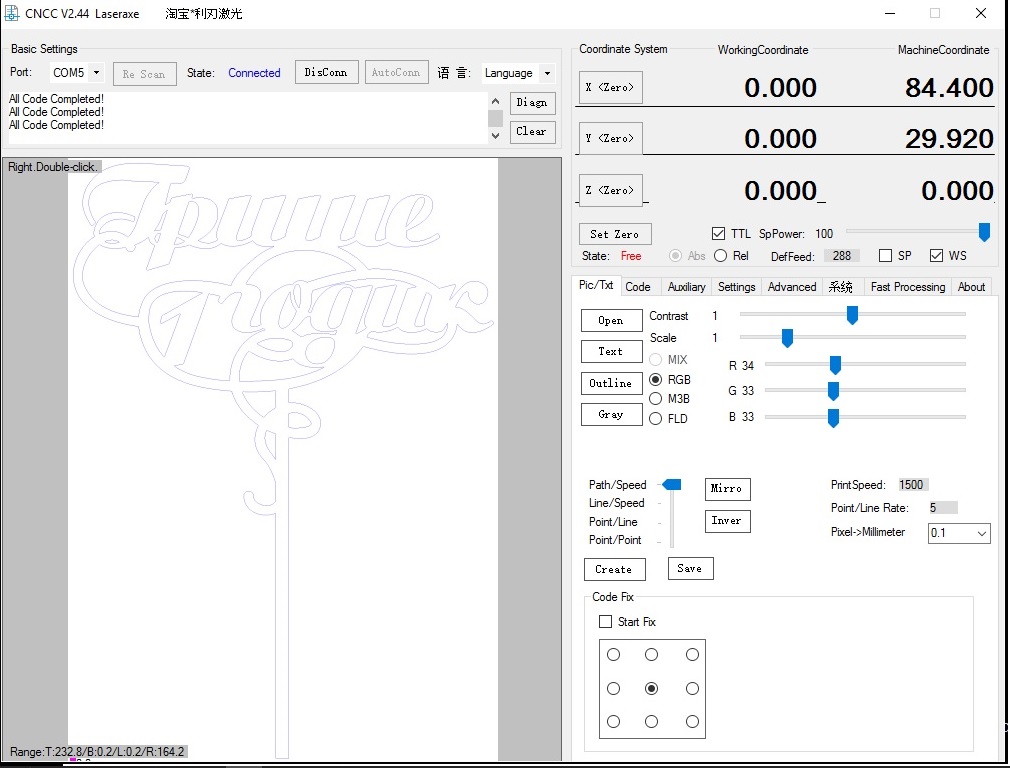Open the Settings tab
1010x768 pixels.
[736, 287]
